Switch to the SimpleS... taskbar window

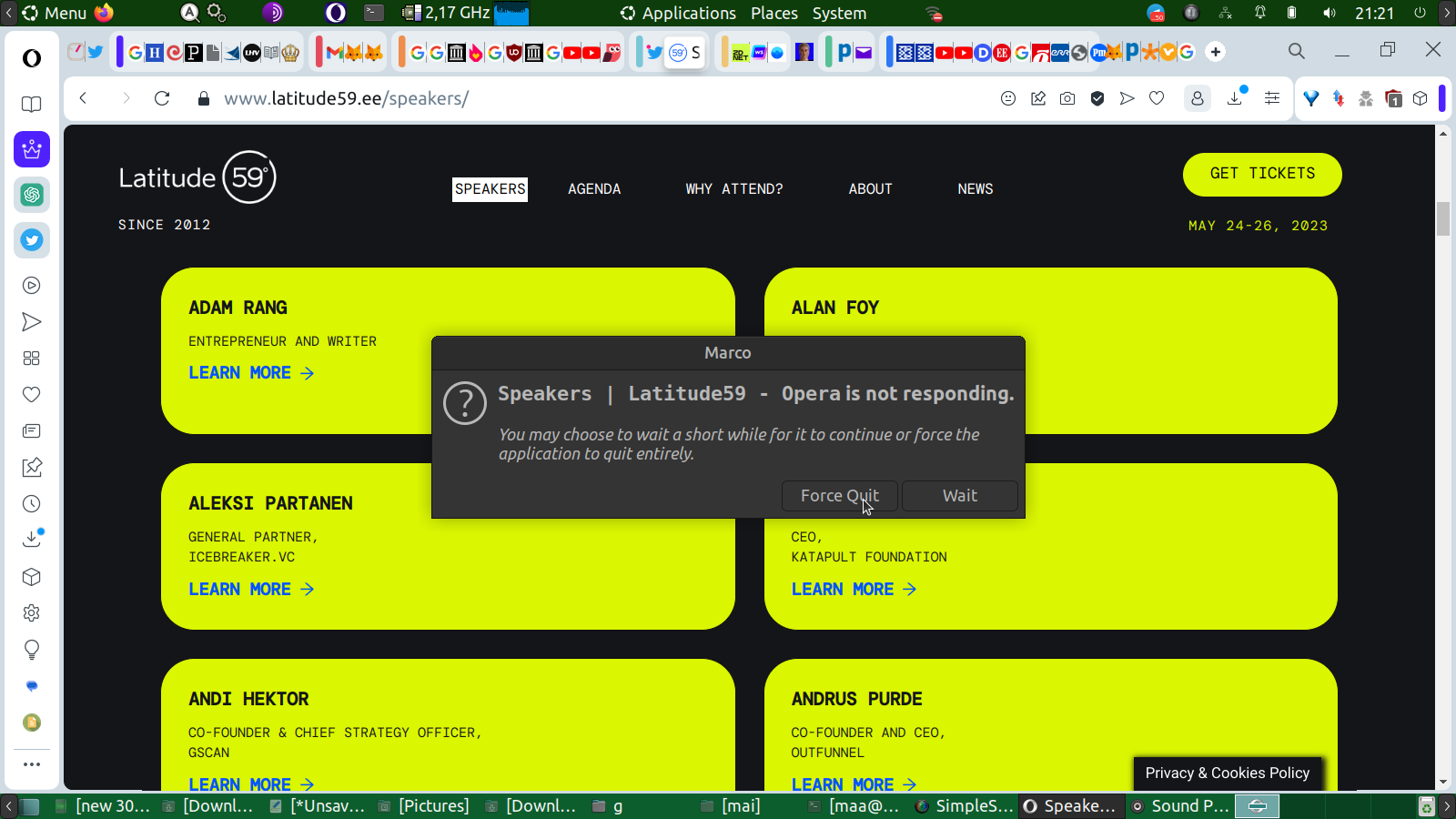(965, 806)
